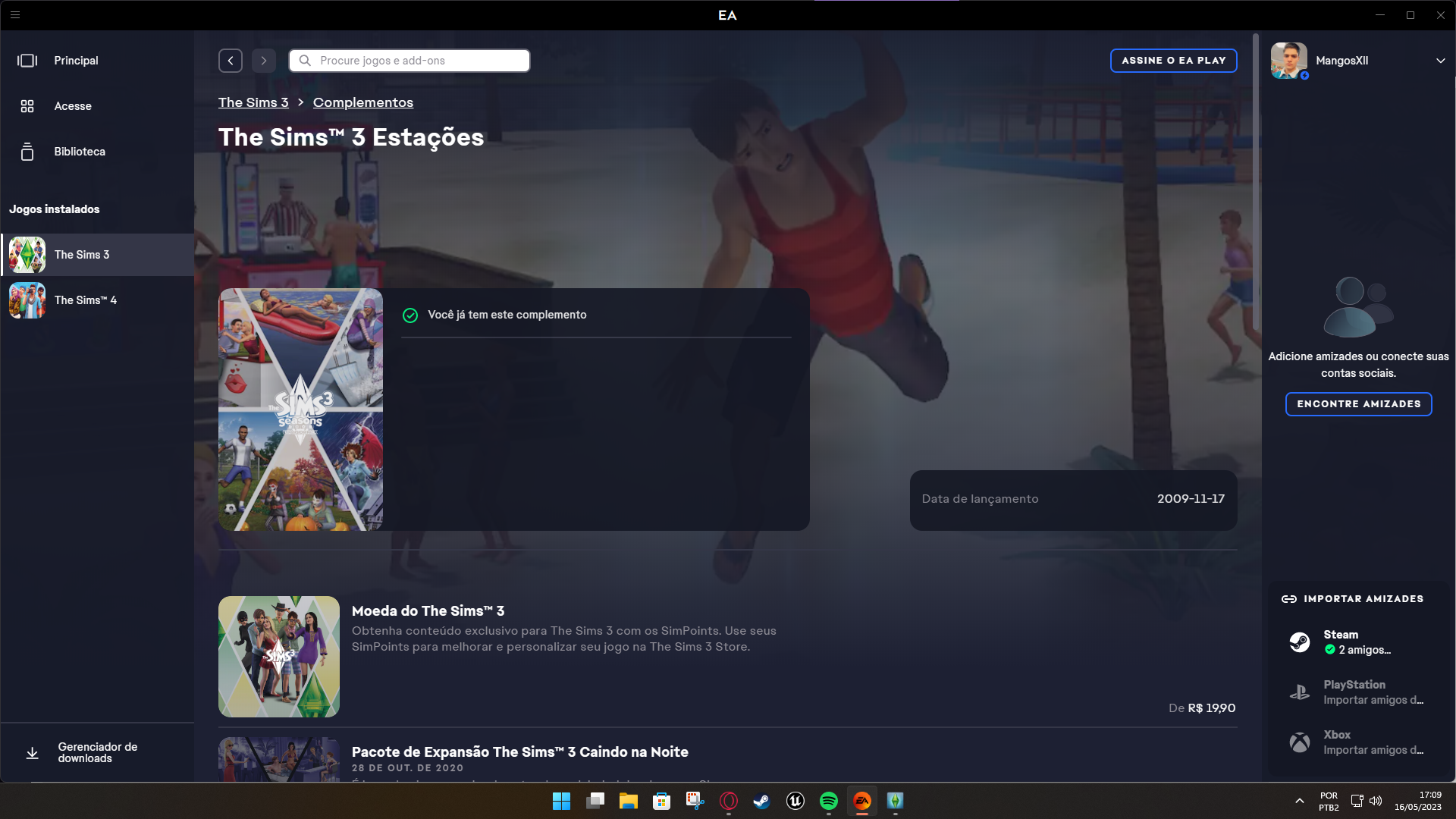Open the hamburger menu icon
Viewport: 1456px width, 819px height.
tap(15, 14)
